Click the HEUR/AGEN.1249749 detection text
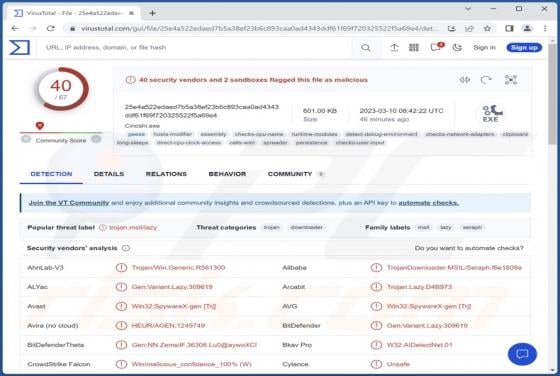The image size is (560, 376). pyautogui.click(x=168, y=326)
